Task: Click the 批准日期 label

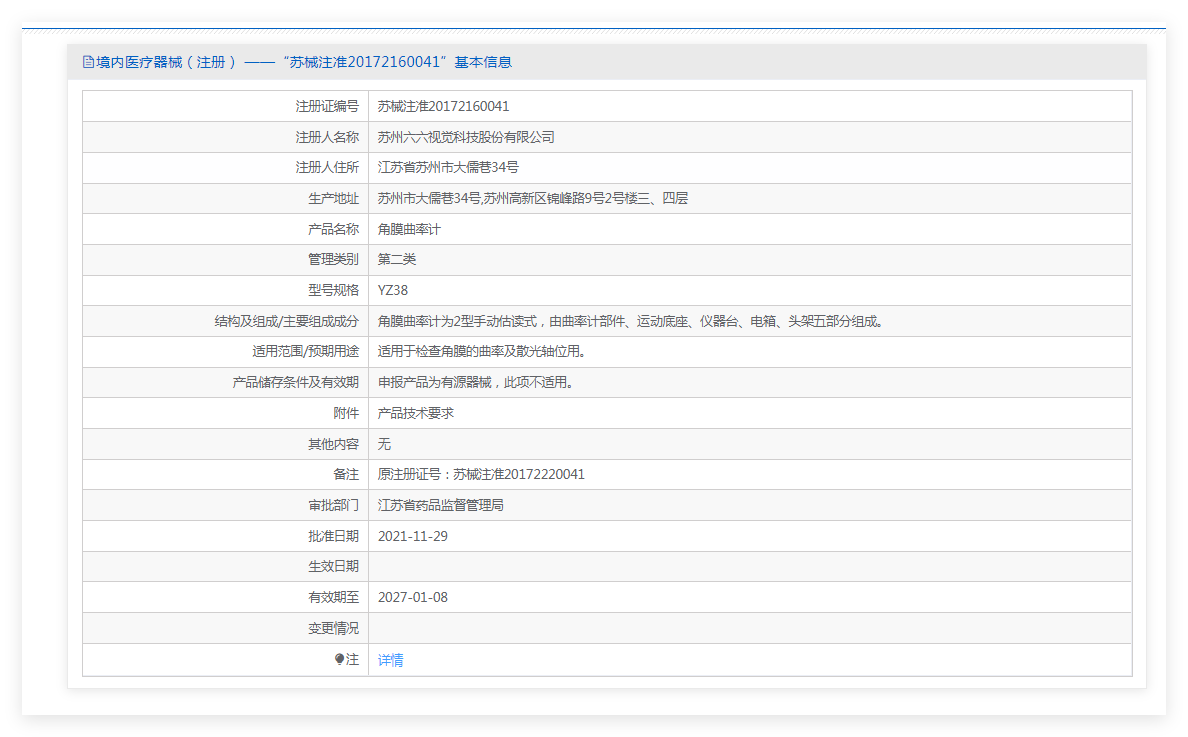Action: tap(333, 536)
